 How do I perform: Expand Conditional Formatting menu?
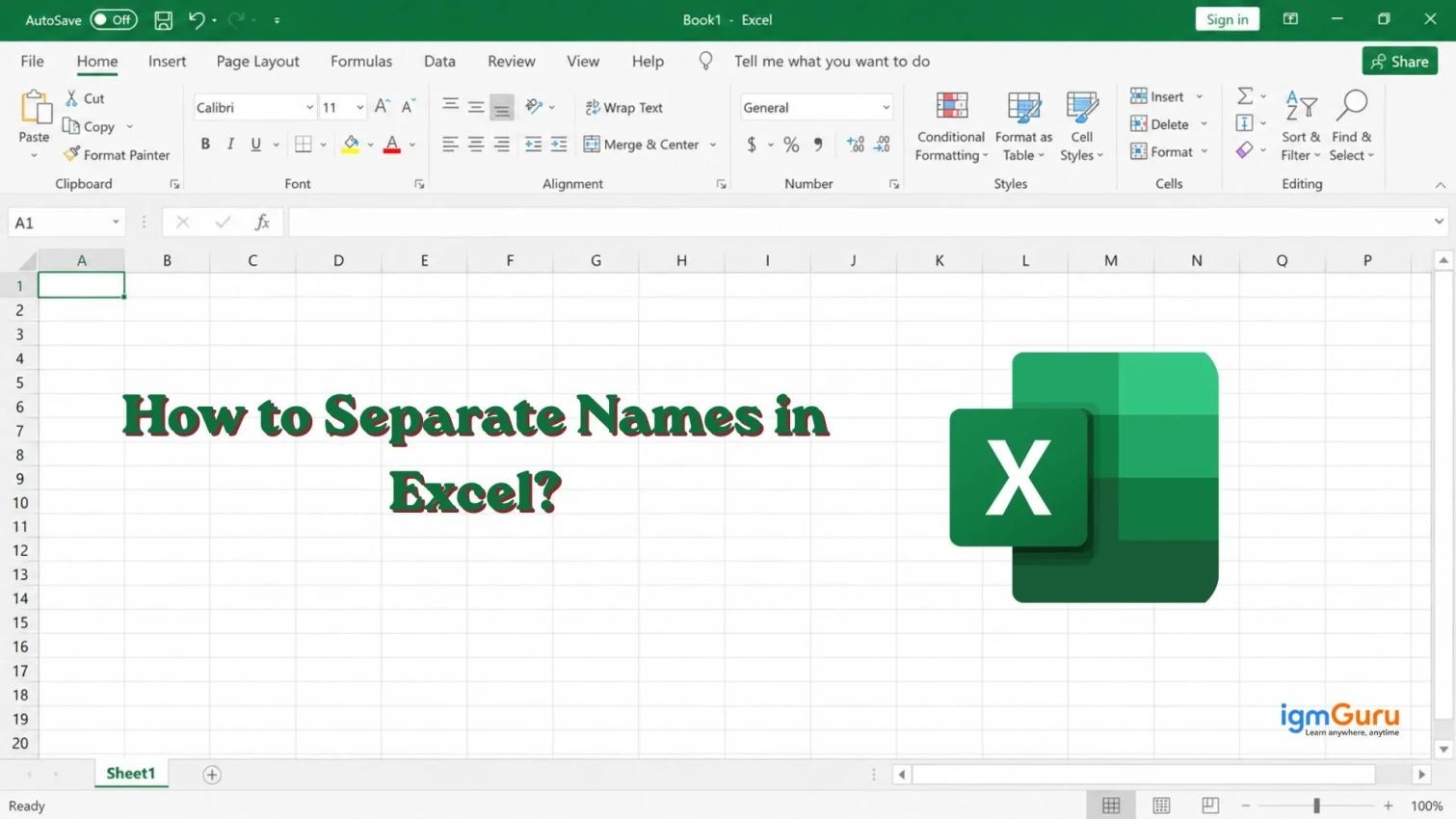coord(951,127)
